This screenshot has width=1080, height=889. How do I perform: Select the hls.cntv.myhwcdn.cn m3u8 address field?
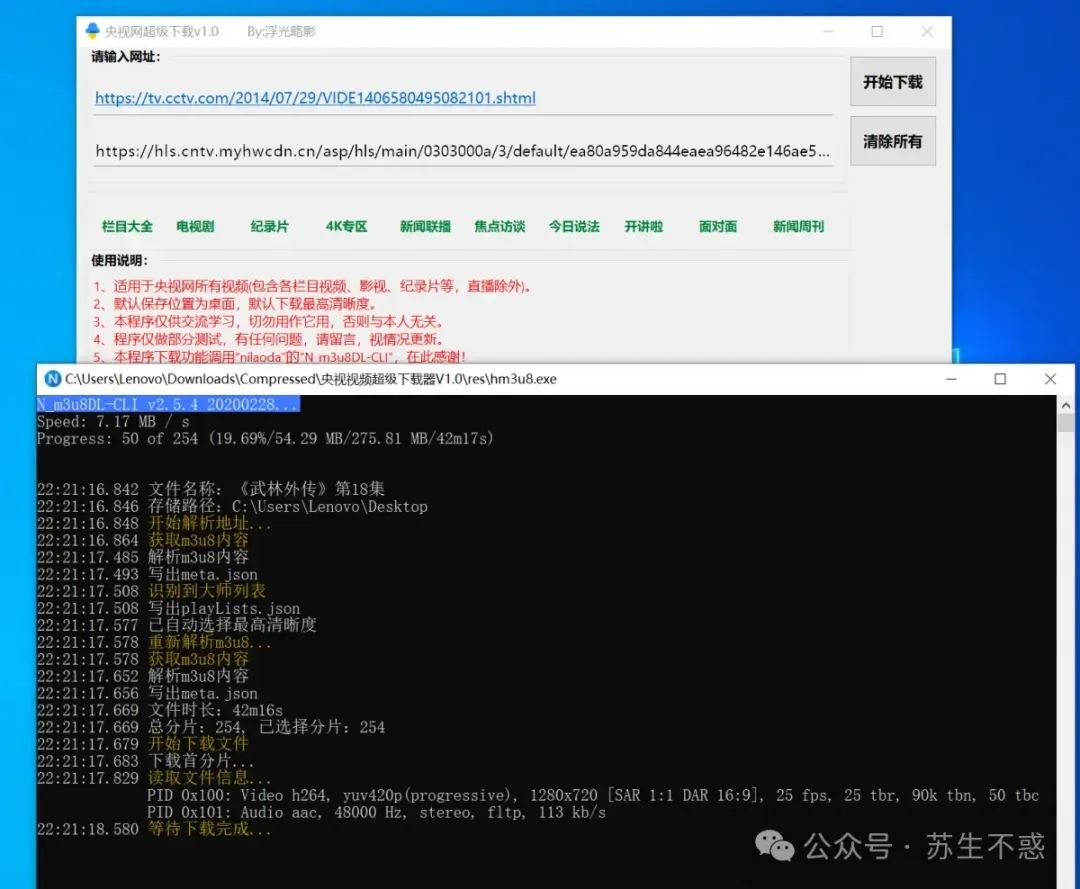[x=462, y=151]
